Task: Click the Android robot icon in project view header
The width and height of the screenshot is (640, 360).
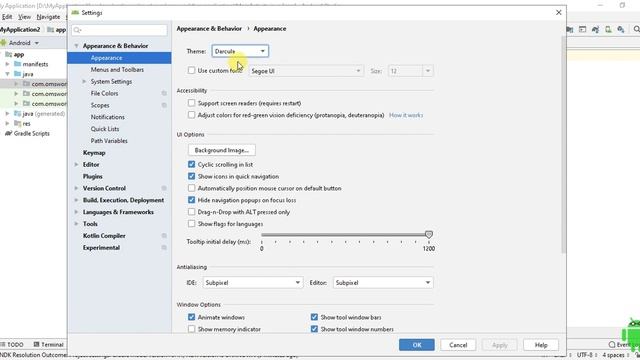Action: coord(4,43)
